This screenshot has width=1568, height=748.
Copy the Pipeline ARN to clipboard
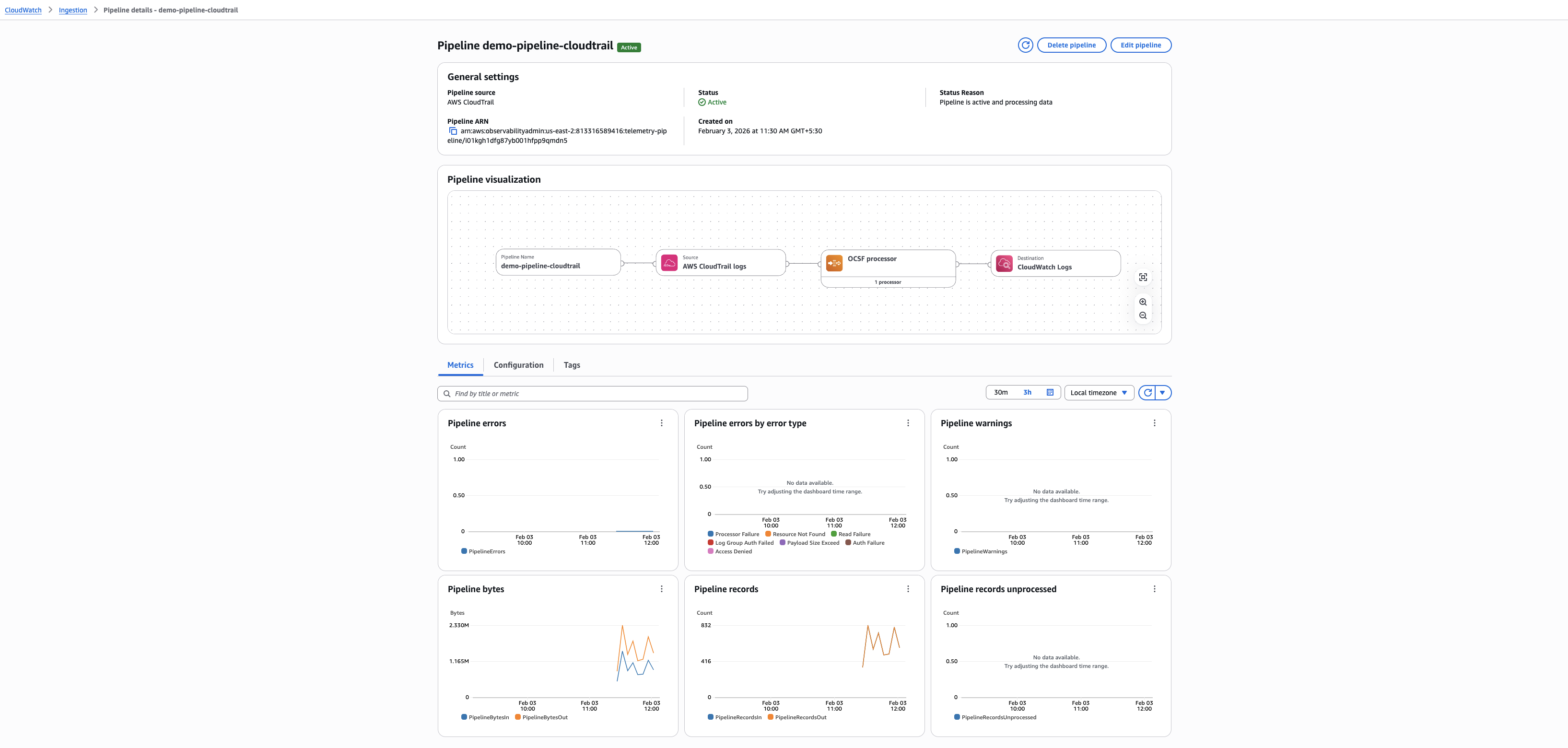[x=453, y=131]
